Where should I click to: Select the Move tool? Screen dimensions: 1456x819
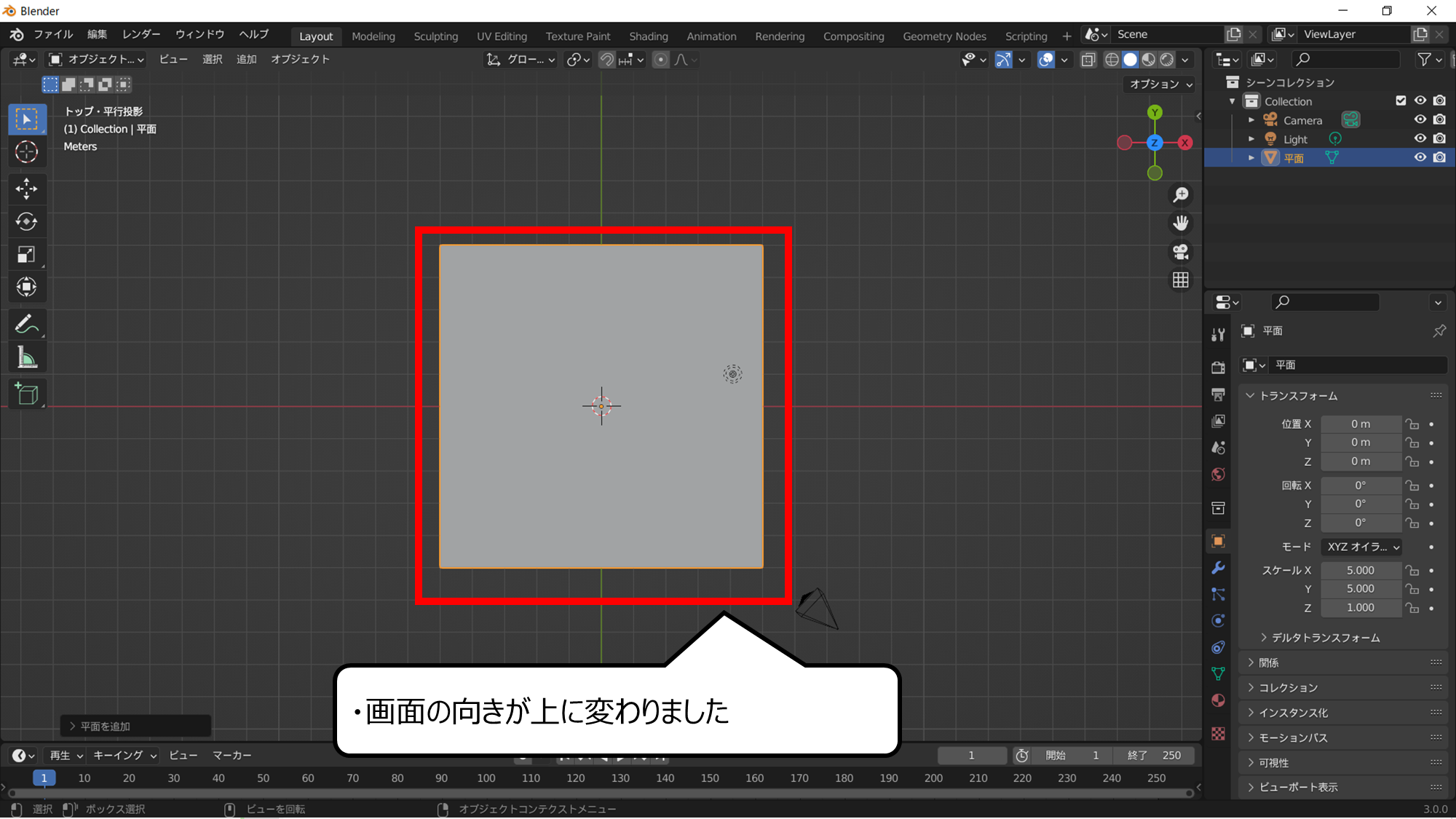coord(27,189)
